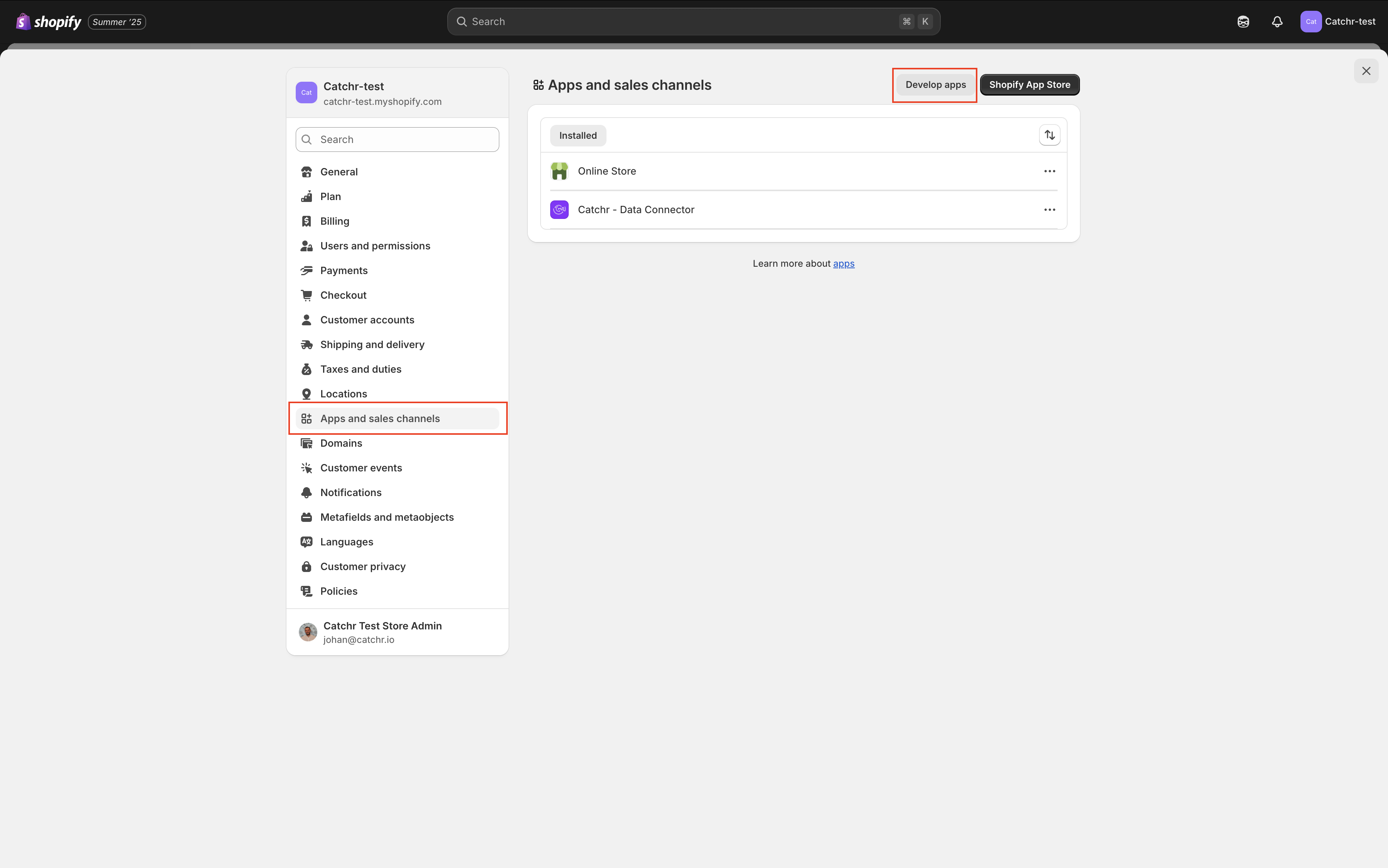Select the Installed tab
Image resolution: width=1388 pixels, height=868 pixels.
click(578, 136)
